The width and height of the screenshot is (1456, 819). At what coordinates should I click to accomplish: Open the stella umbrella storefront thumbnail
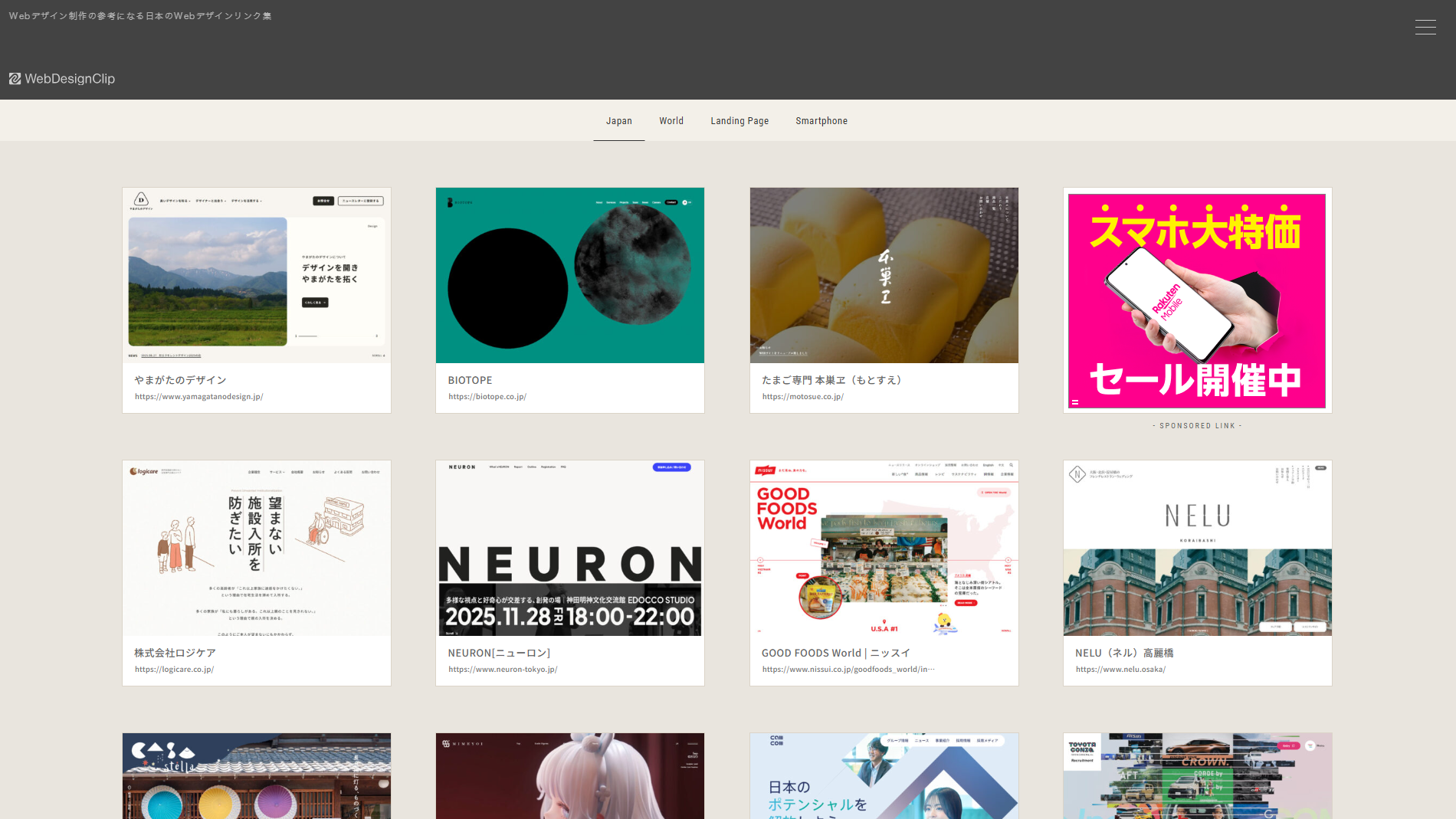coord(257,776)
